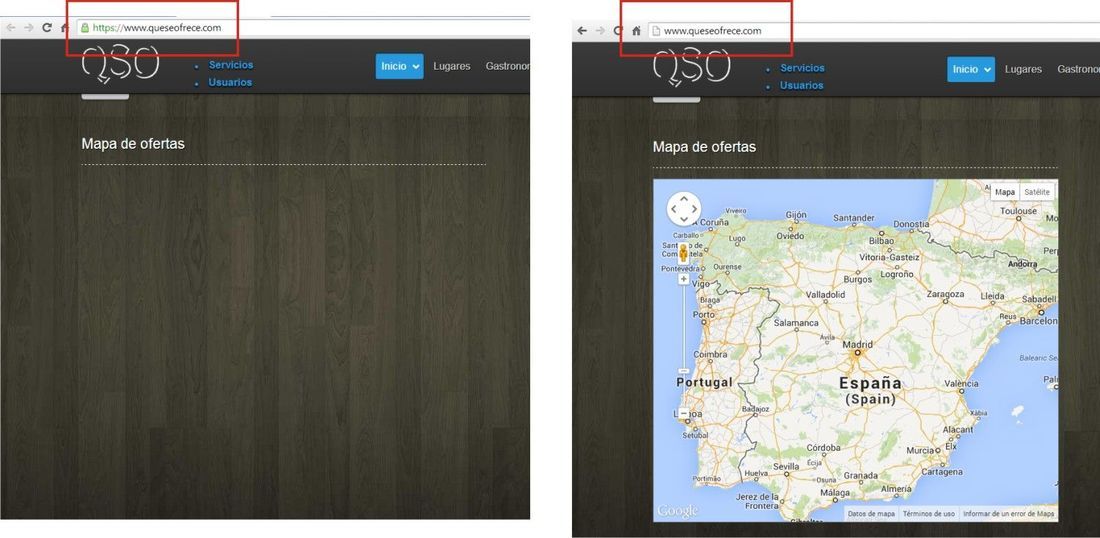Open the Usuarios link in the left browser
Viewport: 1100px width, 538px height.
pyautogui.click(x=230, y=82)
